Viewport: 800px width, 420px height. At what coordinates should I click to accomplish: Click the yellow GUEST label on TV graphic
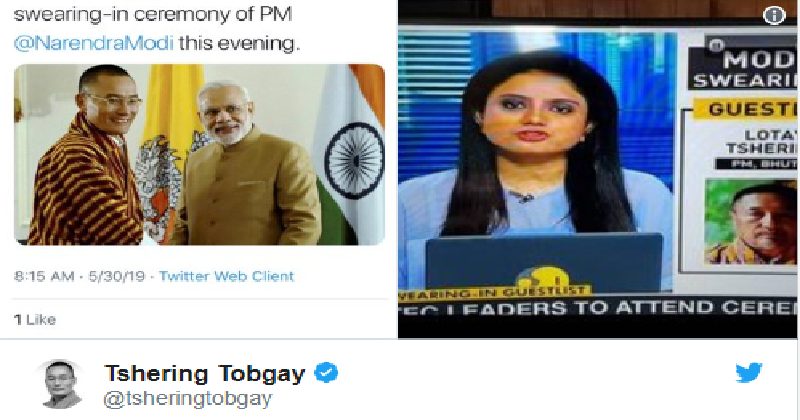point(744,109)
